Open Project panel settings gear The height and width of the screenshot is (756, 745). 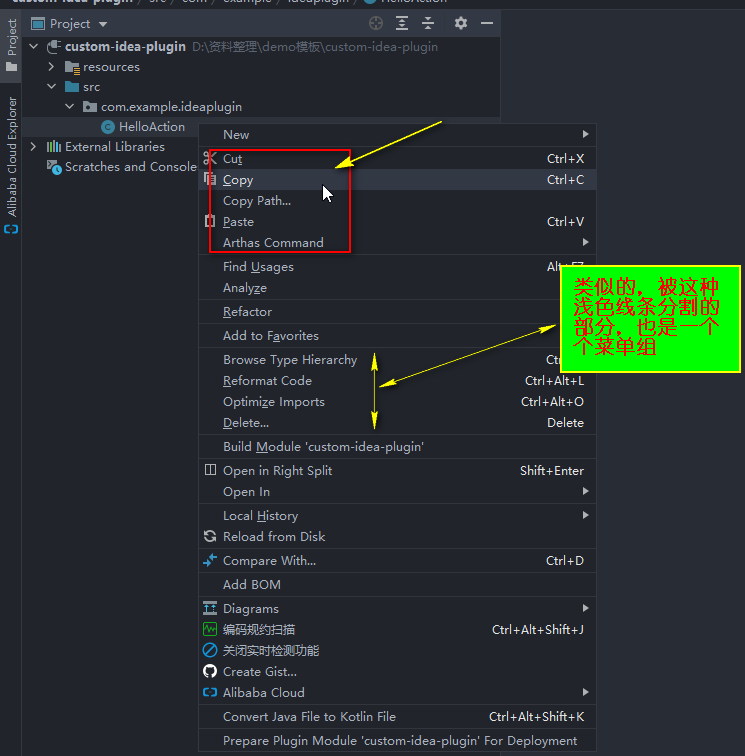click(461, 23)
